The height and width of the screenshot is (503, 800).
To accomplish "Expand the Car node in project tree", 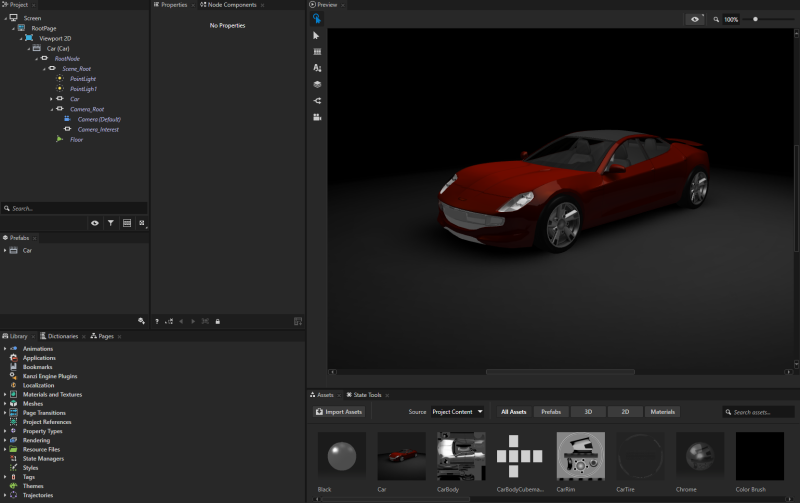I will click(x=51, y=99).
